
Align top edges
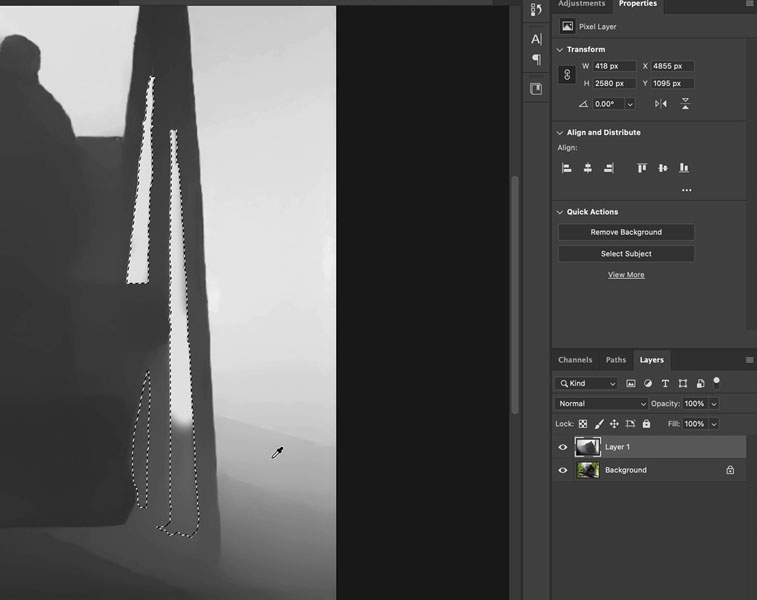coord(642,168)
